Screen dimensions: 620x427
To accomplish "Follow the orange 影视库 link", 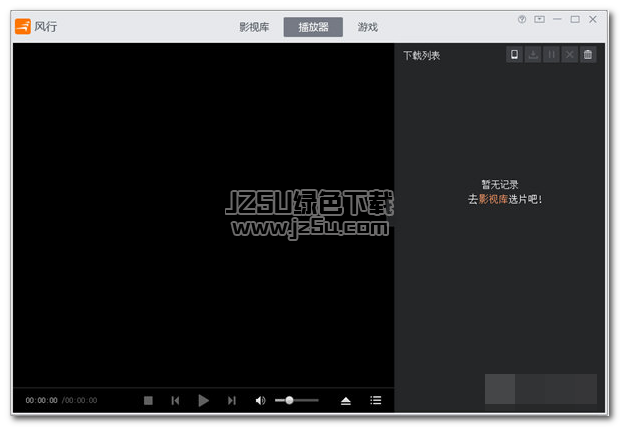I will [x=493, y=199].
